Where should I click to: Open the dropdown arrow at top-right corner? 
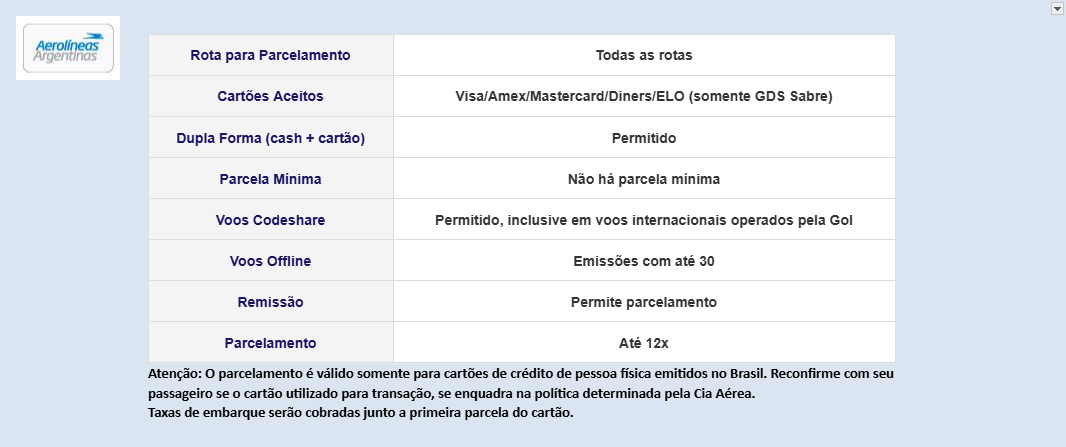click(x=1057, y=7)
